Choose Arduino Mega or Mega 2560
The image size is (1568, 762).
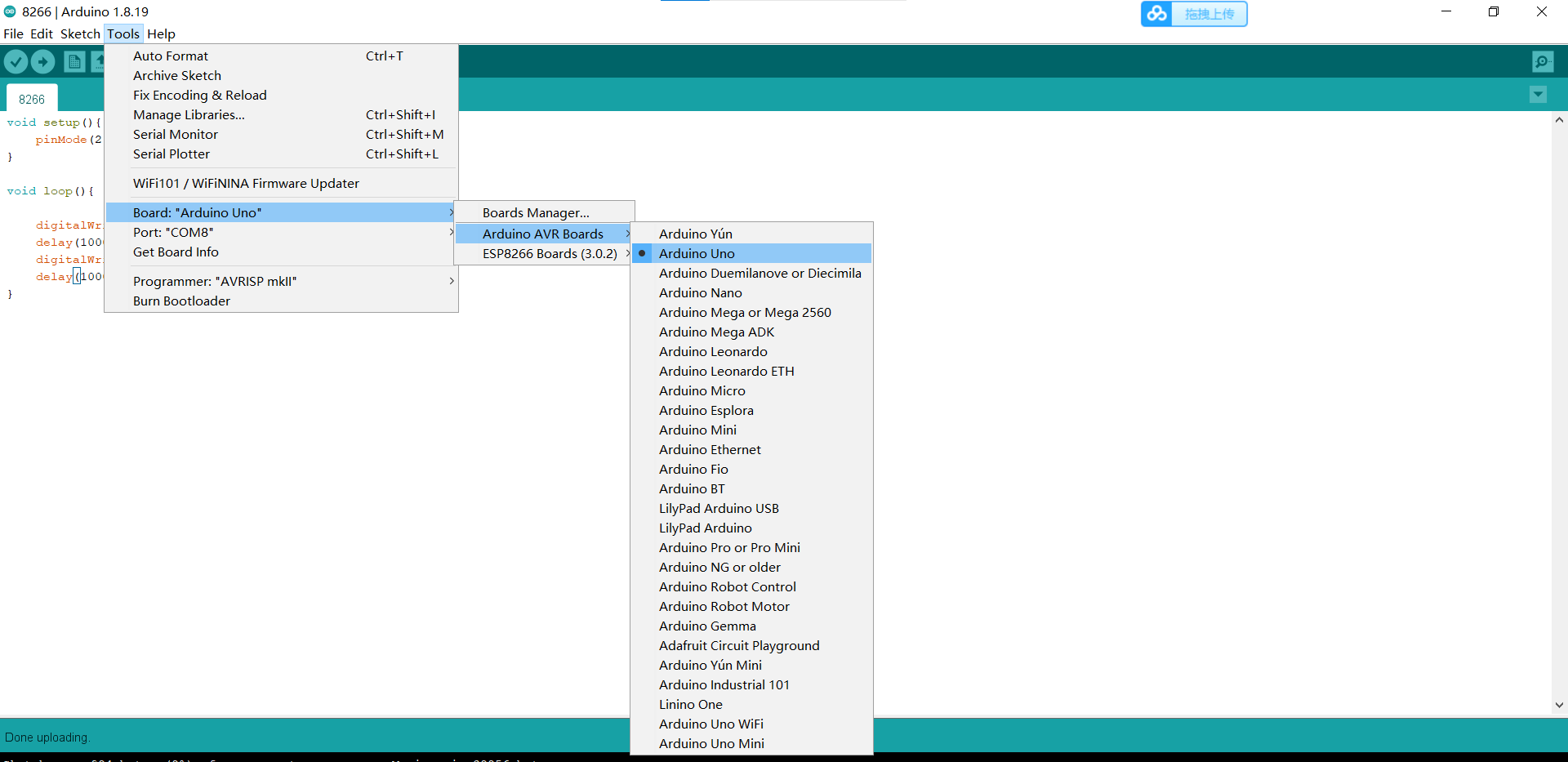(x=751, y=312)
